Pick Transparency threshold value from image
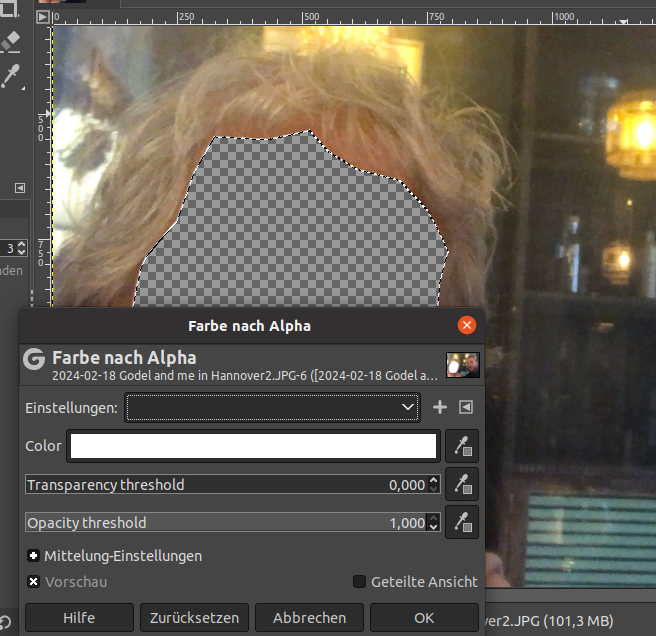This screenshot has width=656, height=636. [462, 484]
